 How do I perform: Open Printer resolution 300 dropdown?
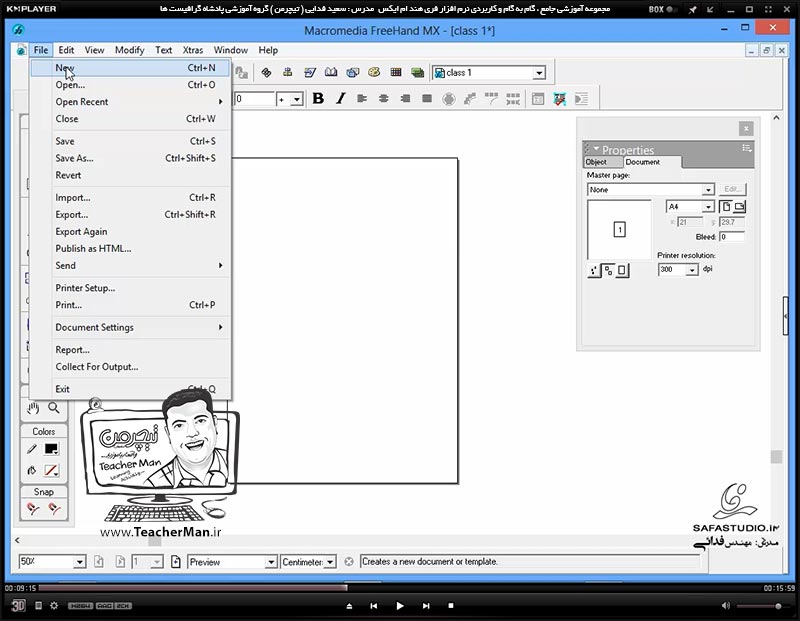coord(692,269)
